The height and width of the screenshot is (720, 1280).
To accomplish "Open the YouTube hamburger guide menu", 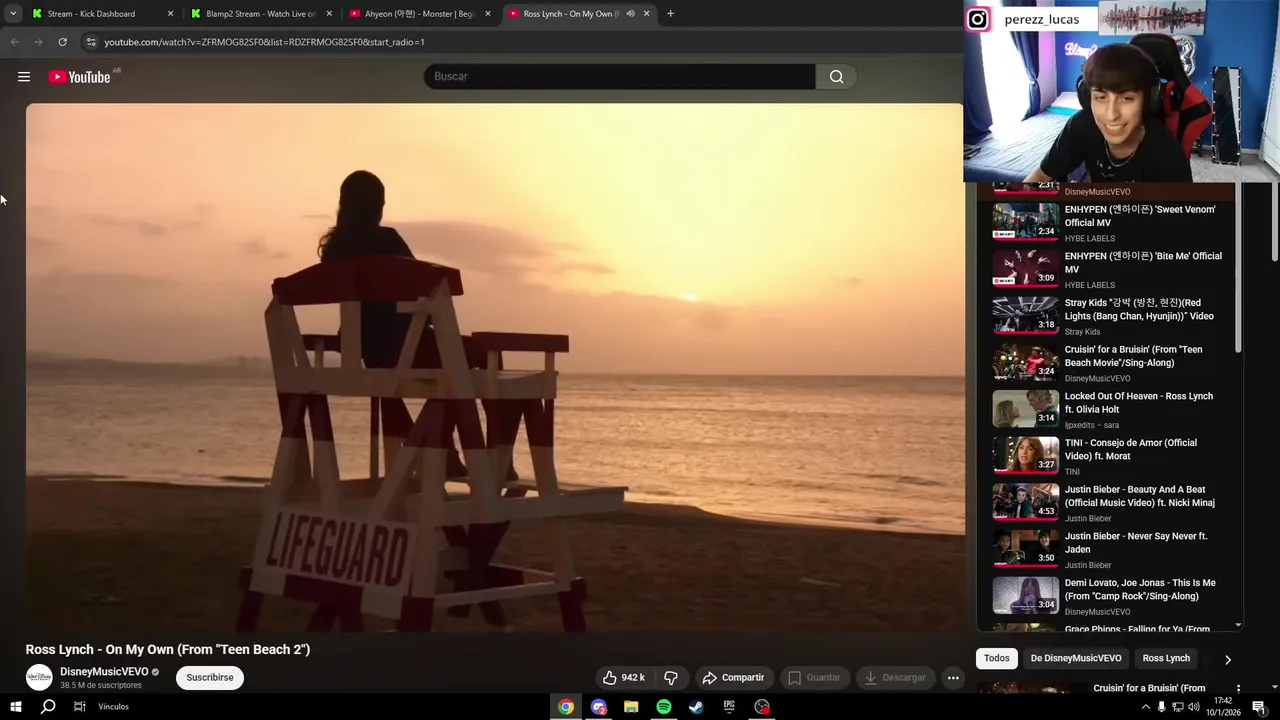I will (24, 77).
